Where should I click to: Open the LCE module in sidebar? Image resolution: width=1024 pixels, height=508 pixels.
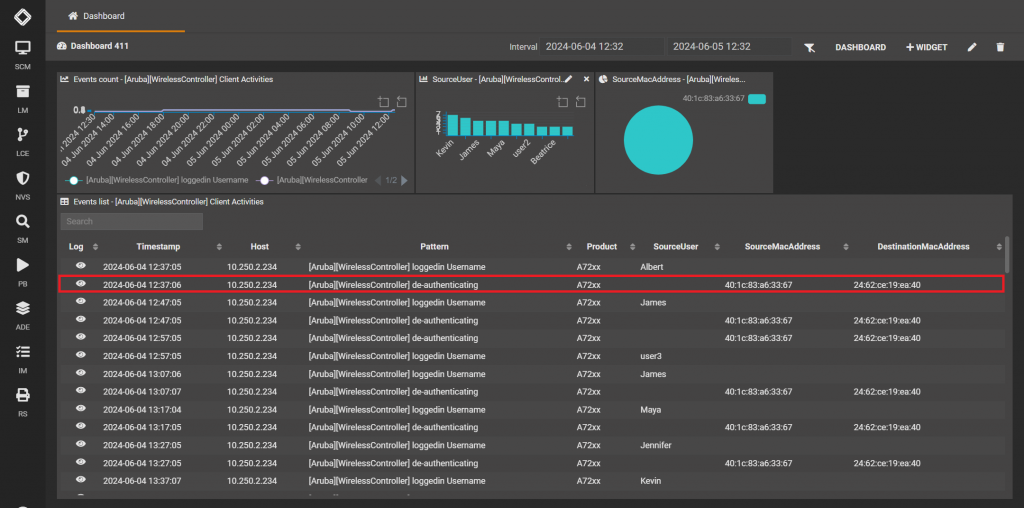[x=23, y=141]
